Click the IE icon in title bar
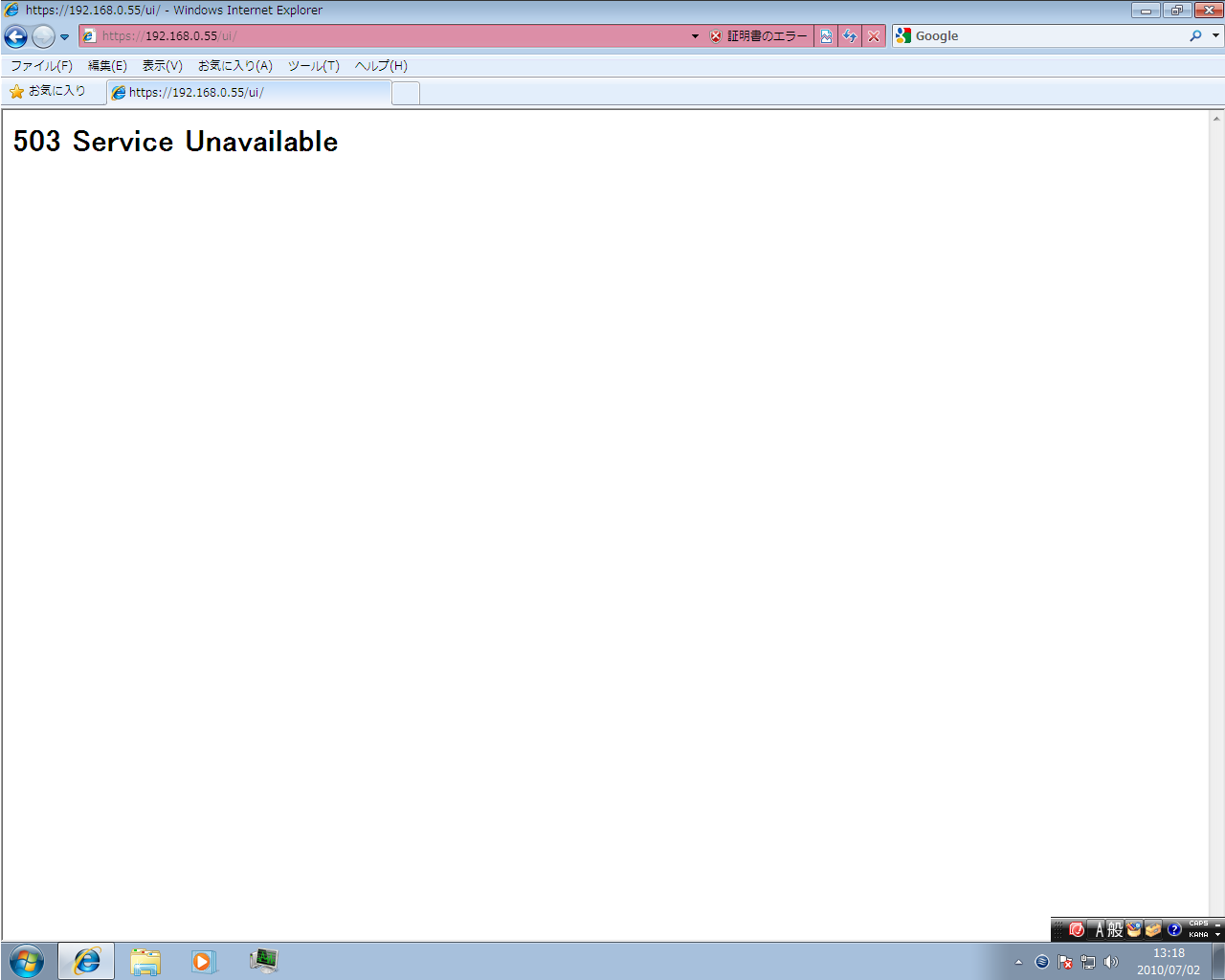Image resolution: width=1225 pixels, height=980 pixels. pos(11,10)
